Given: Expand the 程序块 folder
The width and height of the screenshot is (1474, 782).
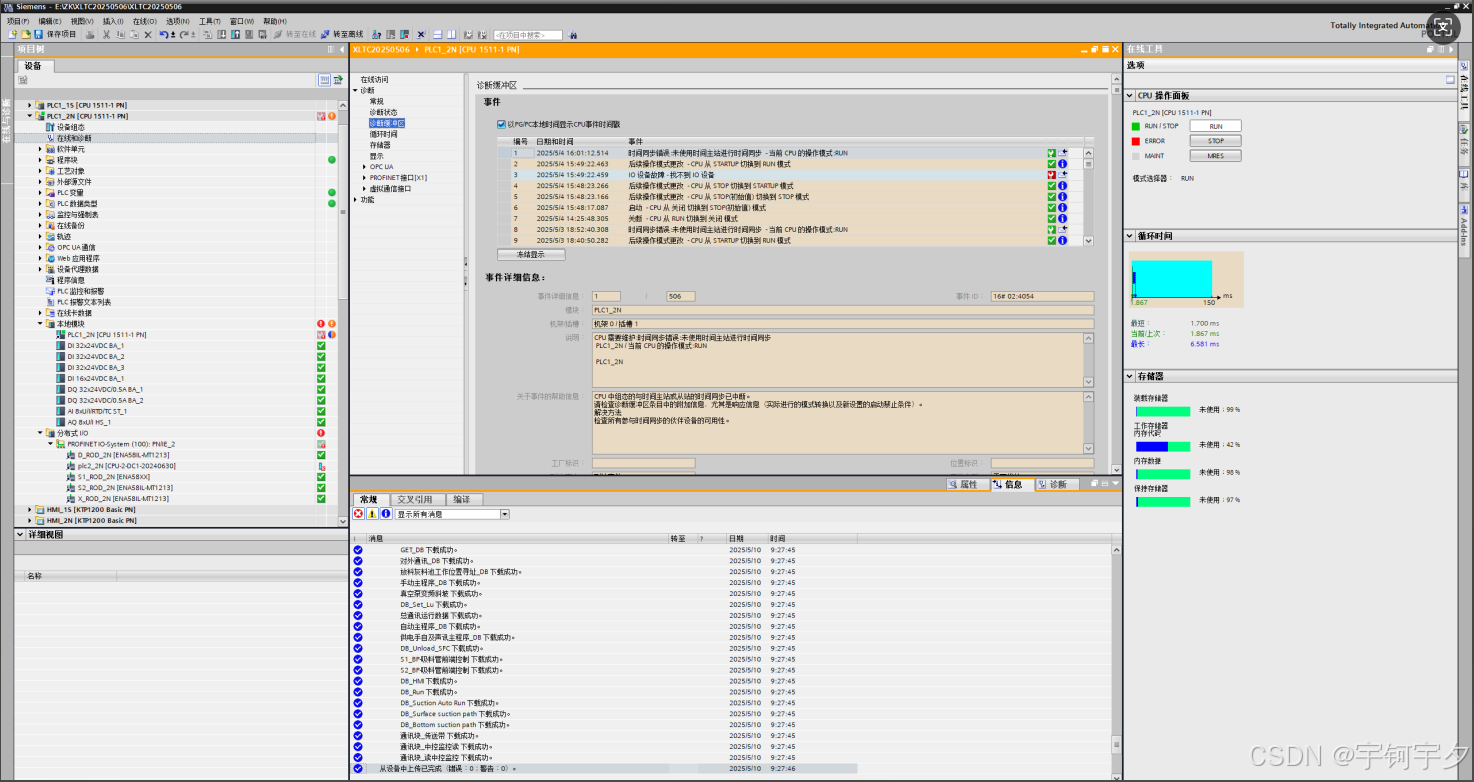Looking at the screenshot, I should click(41, 160).
